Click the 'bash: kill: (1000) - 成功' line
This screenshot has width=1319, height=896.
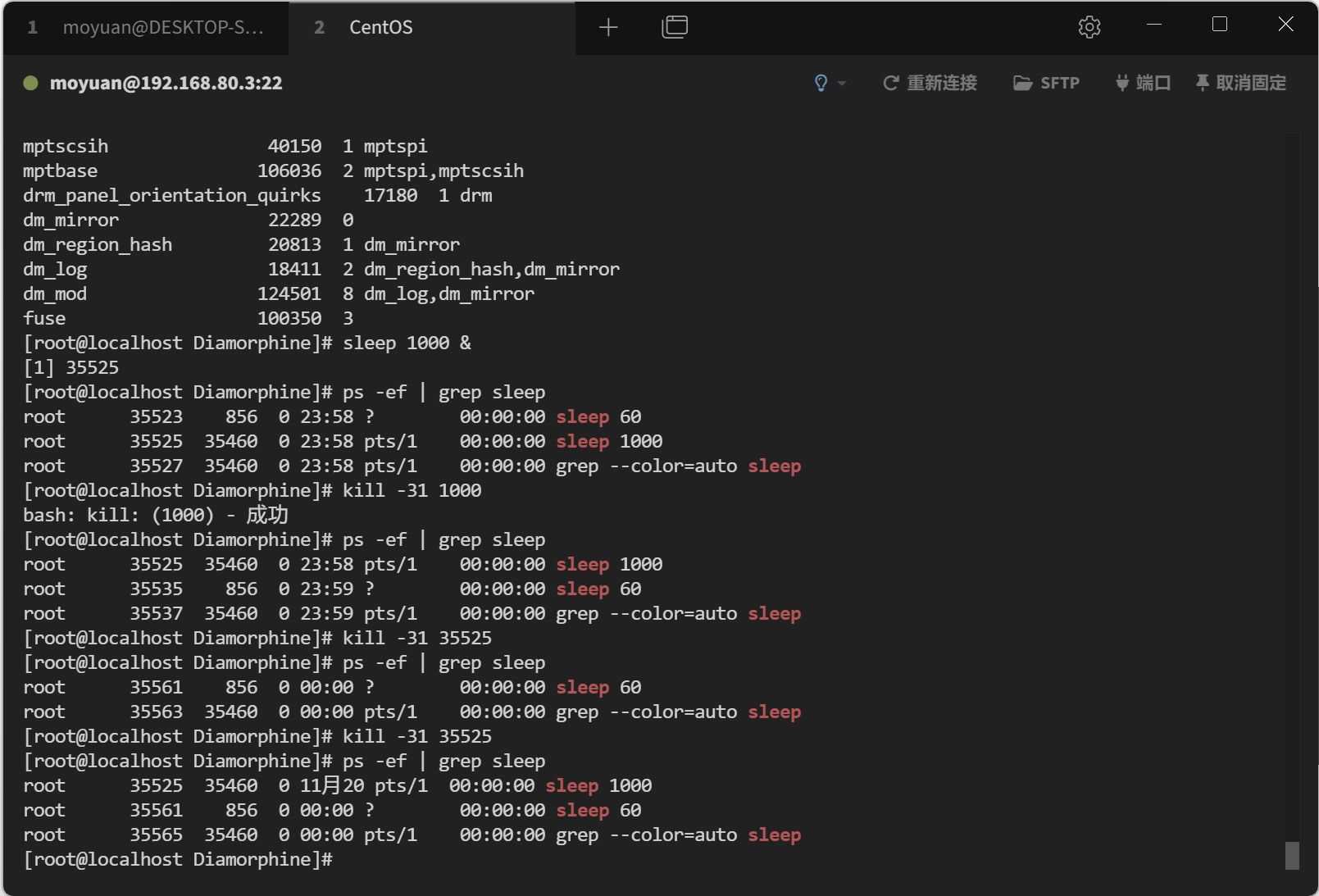tap(156, 515)
